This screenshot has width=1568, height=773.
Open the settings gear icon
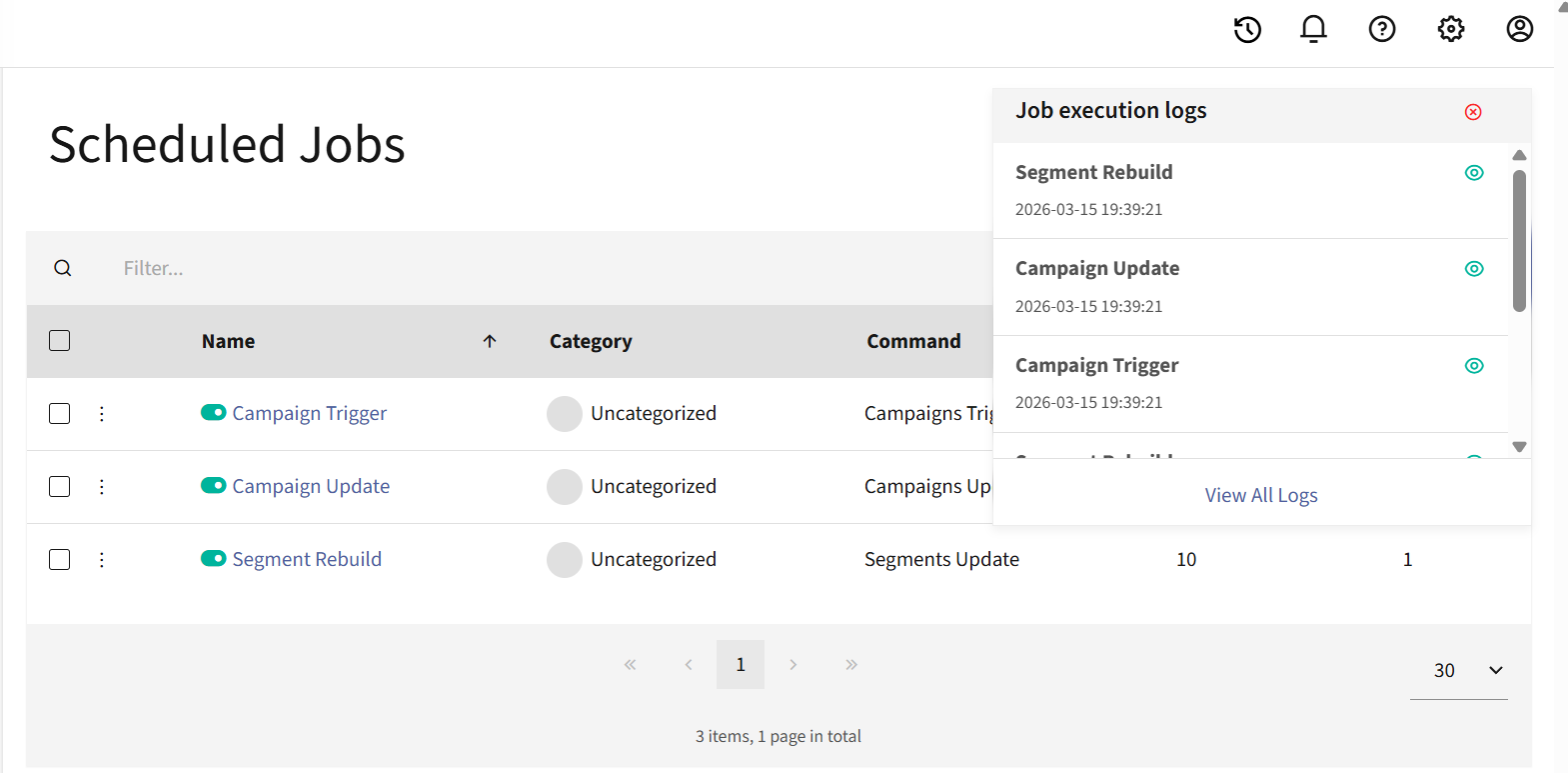1451,29
